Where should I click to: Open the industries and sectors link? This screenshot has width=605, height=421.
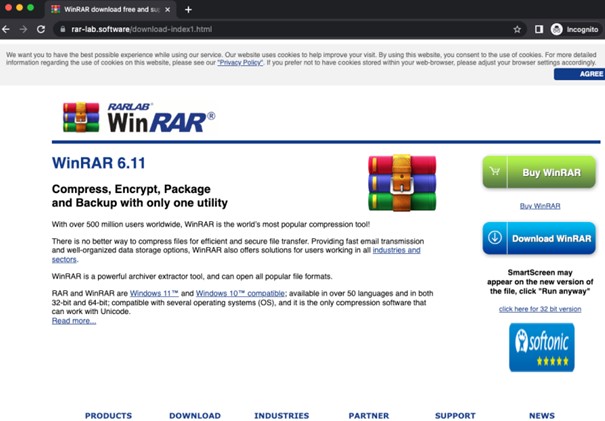tap(396, 250)
